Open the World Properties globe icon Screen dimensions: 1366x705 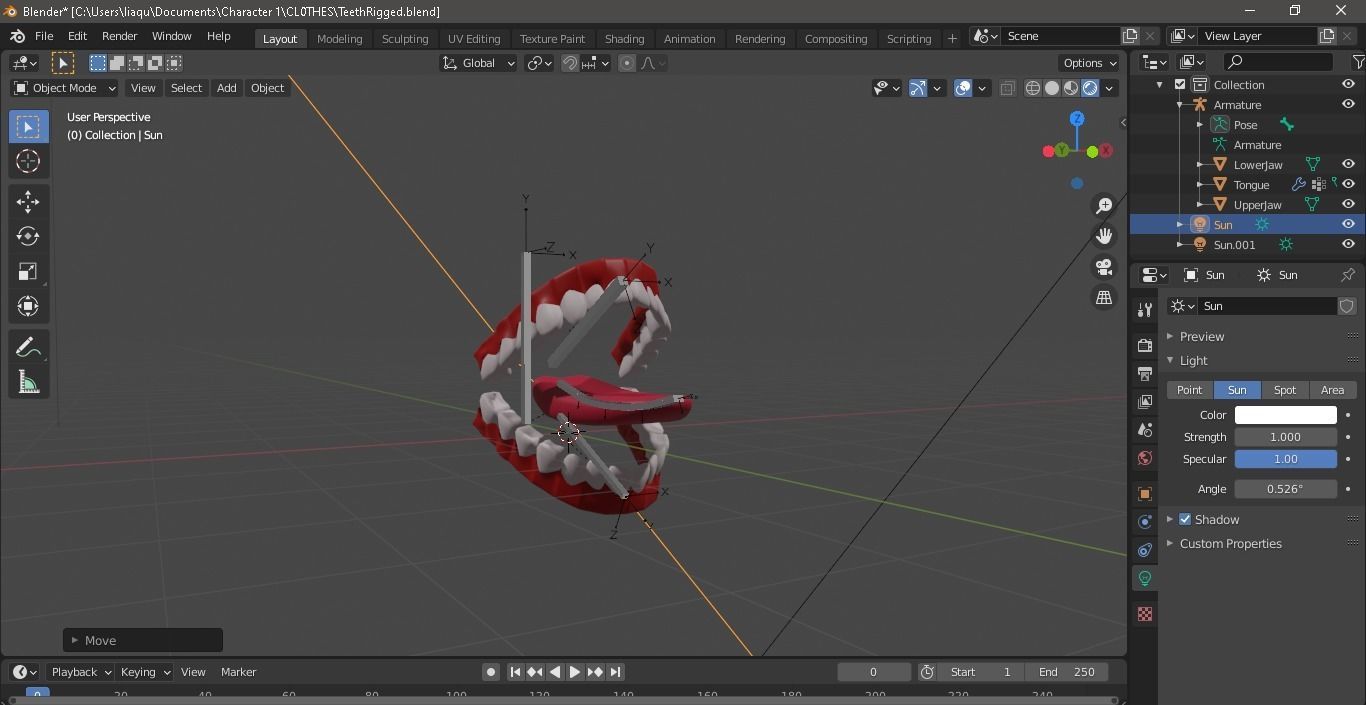1143,458
